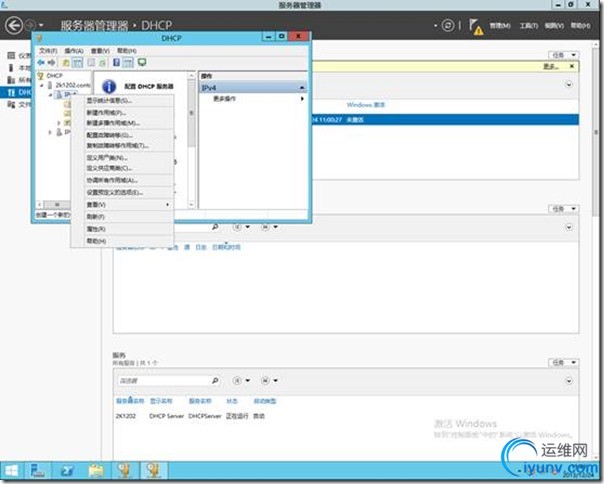Open File Explorer from the taskbar

[96, 471]
